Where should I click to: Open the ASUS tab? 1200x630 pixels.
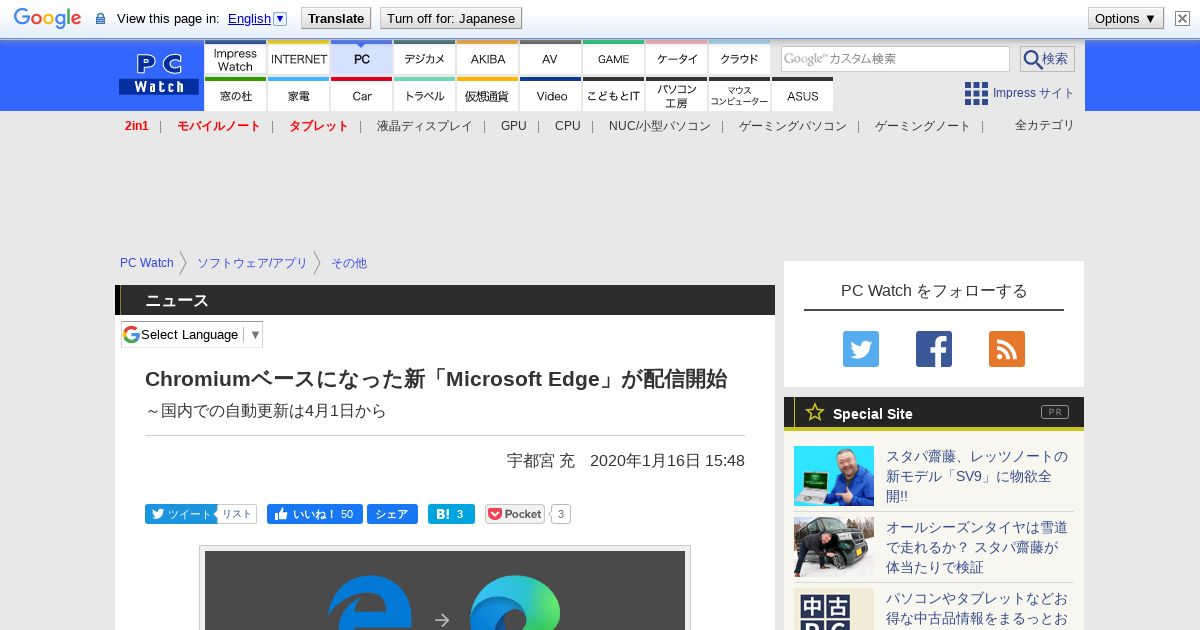point(802,95)
